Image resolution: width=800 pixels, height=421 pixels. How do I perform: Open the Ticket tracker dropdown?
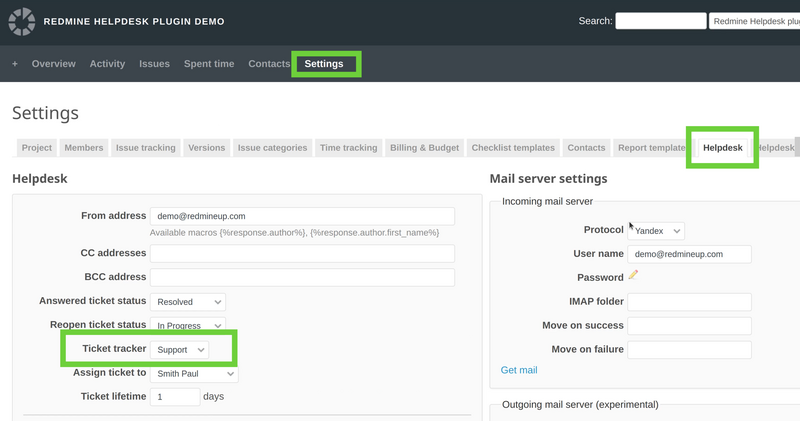click(x=180, y=350)
